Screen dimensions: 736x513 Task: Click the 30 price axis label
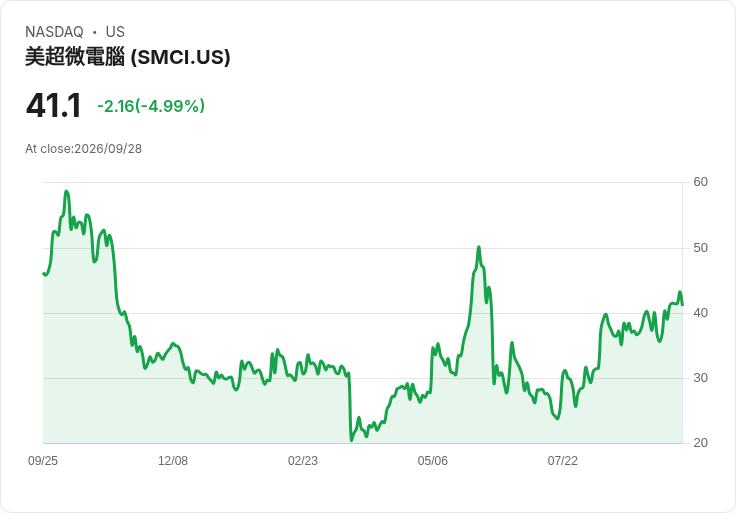click(700, 378)
